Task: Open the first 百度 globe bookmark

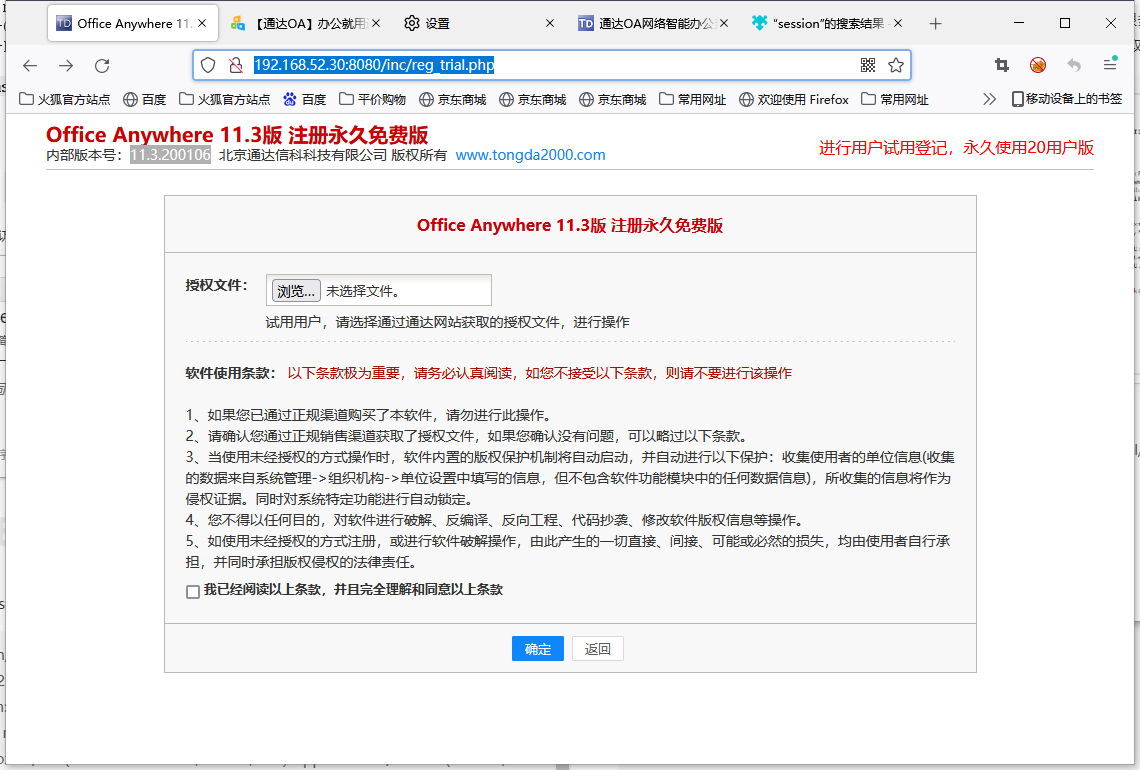Action: pos(144,99)
